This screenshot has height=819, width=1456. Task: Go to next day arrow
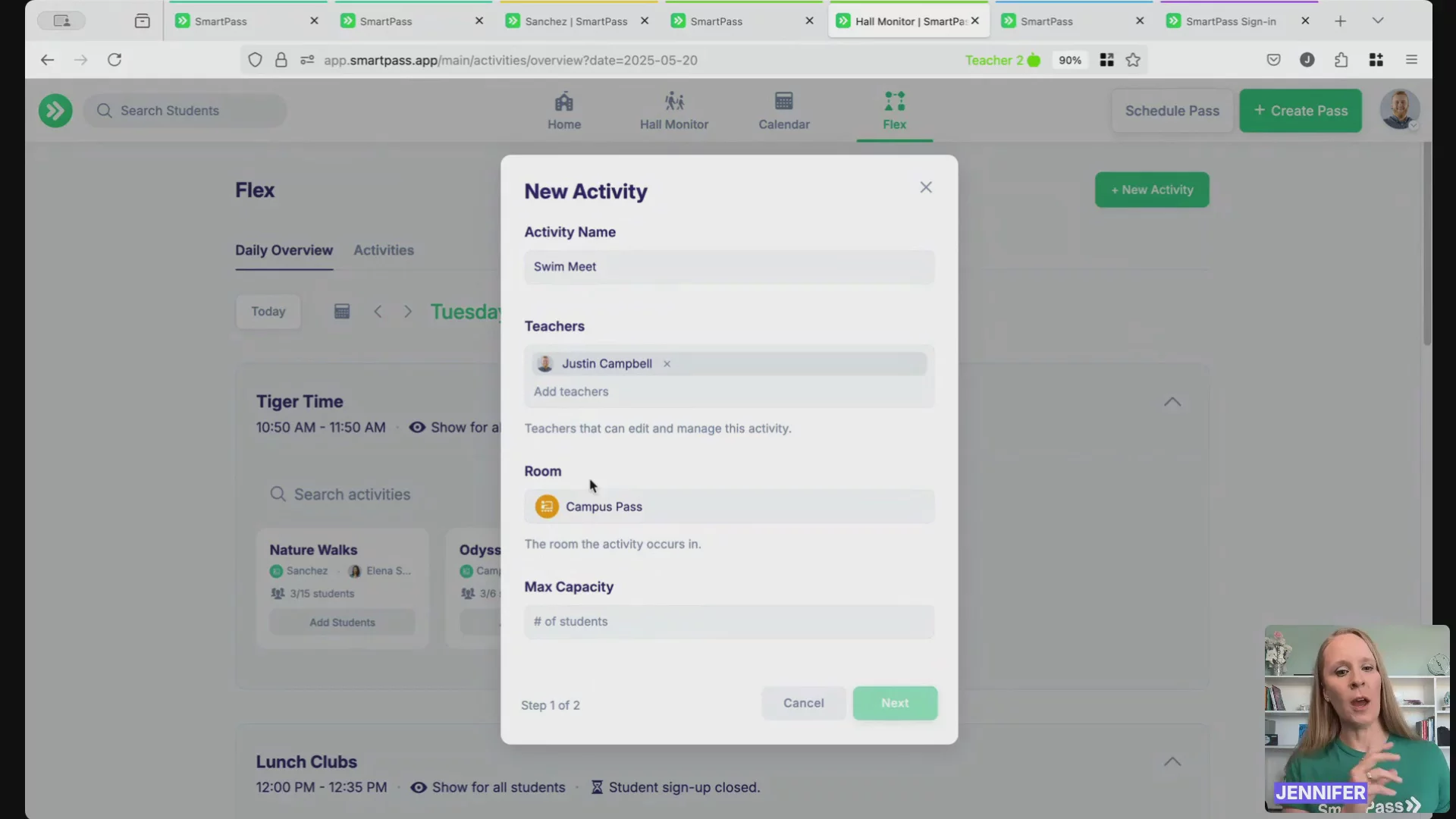pos(408,312)
